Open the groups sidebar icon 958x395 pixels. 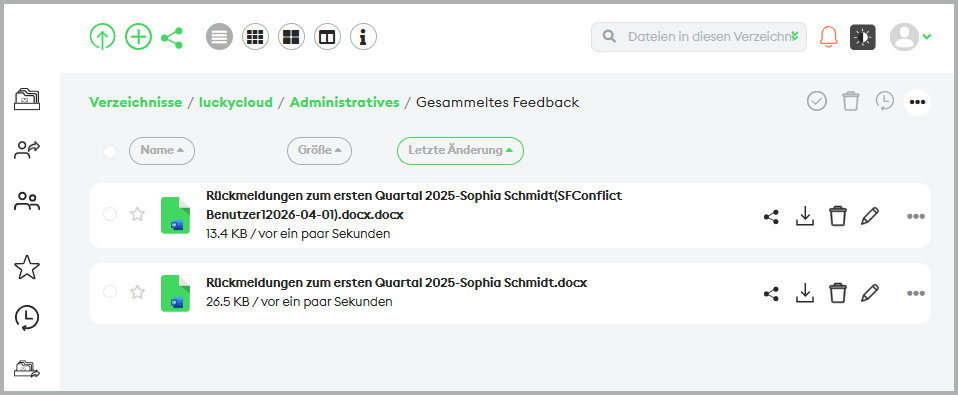point(27,201)
